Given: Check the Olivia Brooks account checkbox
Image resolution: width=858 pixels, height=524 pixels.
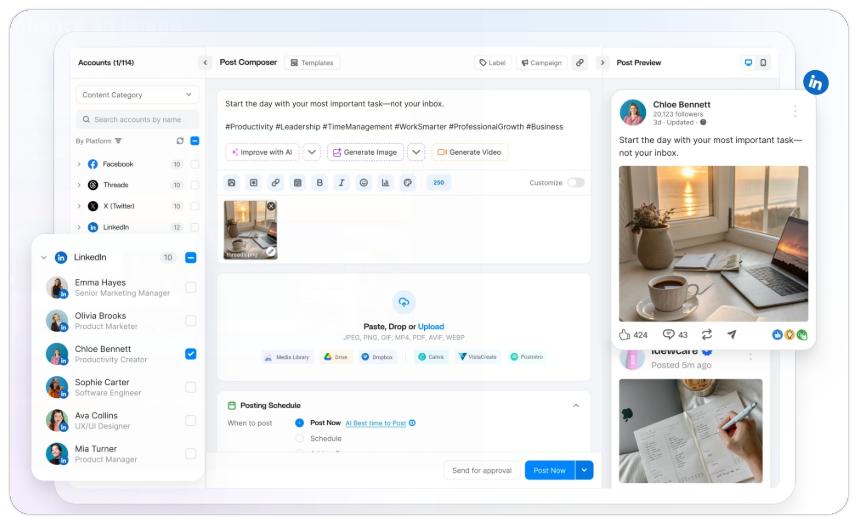Looking at the screenshot, I should (x=190, y=321).
